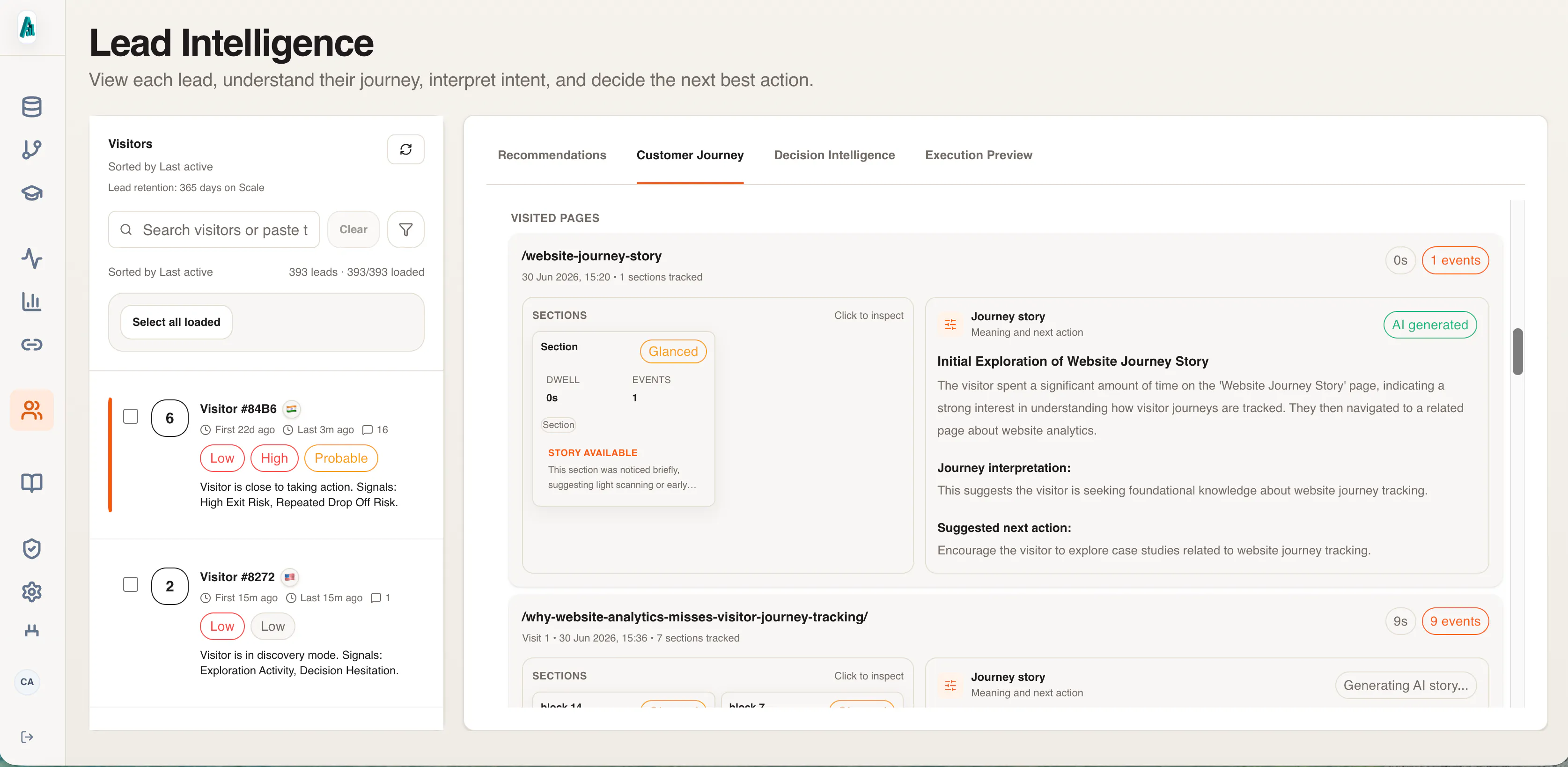Click the '393 leads · 393/393 loaded' count
Image resolution: width=1568 pixels, height=767 pixels.
coord(357,272)
